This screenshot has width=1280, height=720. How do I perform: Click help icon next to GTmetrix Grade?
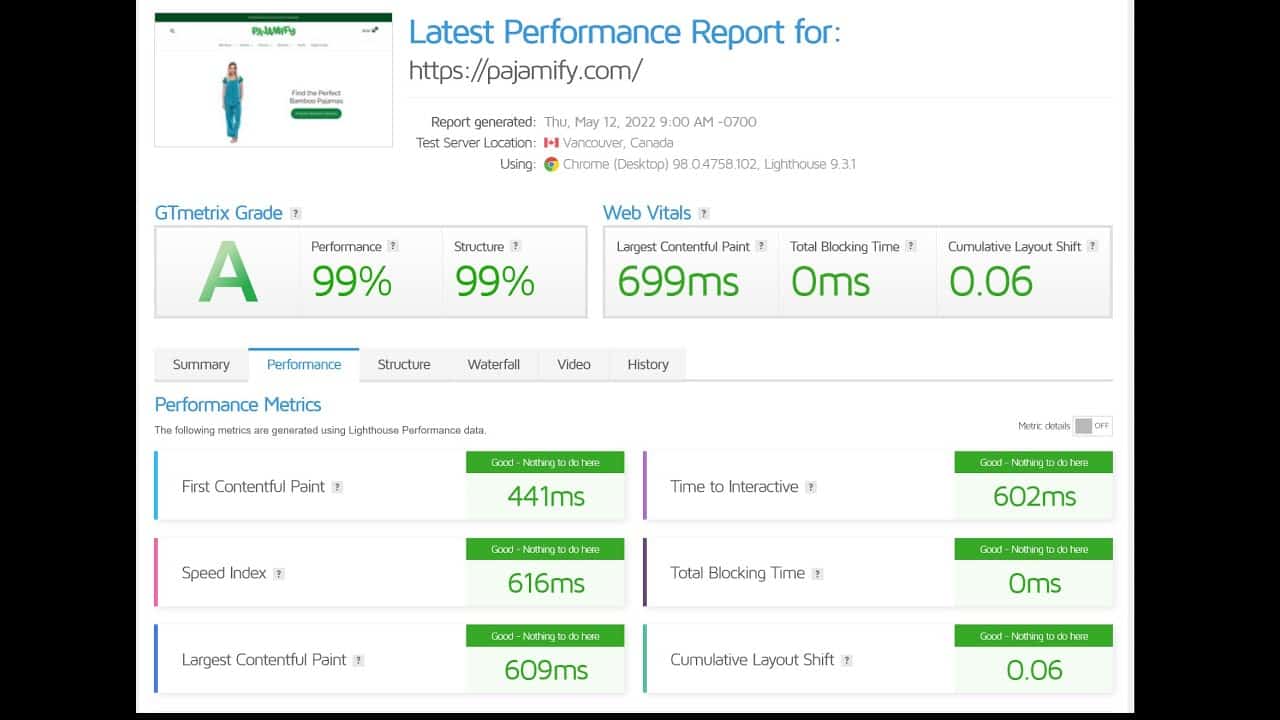point(295,214)
